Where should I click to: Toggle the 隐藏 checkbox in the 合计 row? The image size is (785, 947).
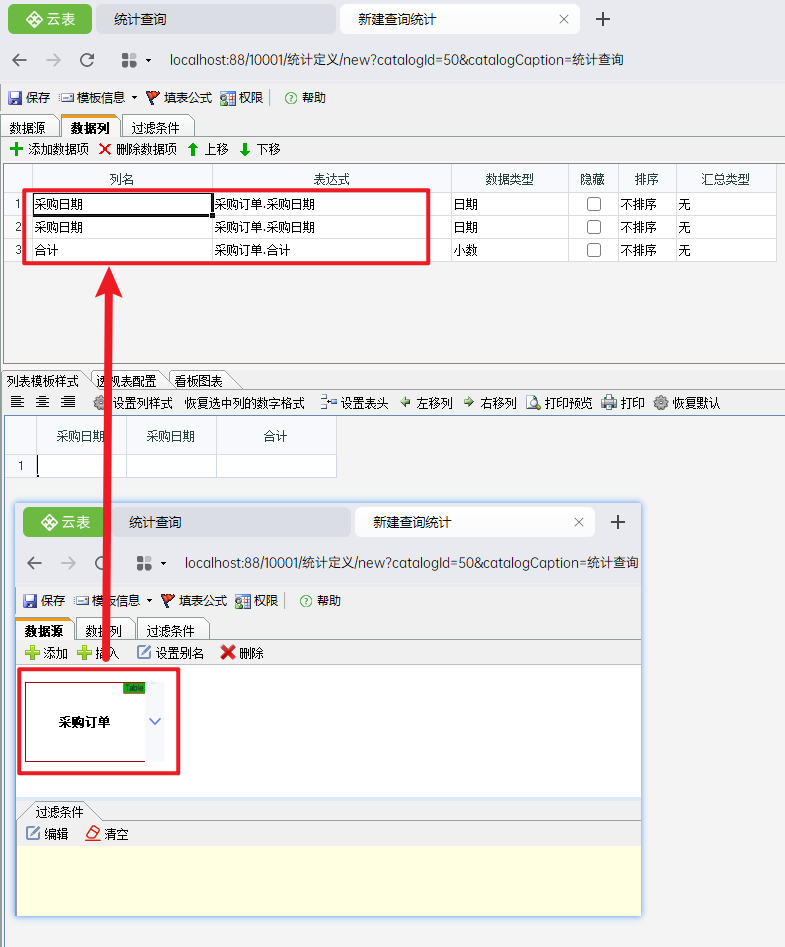[x=594, y=250]
